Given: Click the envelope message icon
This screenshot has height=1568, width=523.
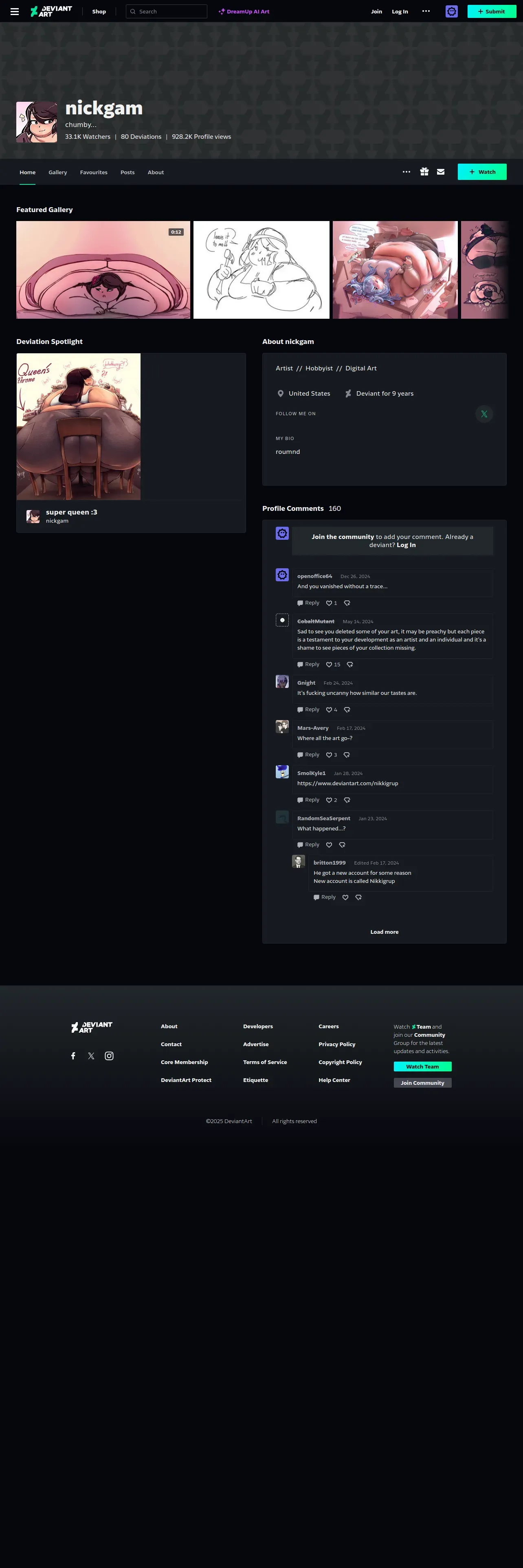Looking at the screenshot, I should [x=441, y=172].
